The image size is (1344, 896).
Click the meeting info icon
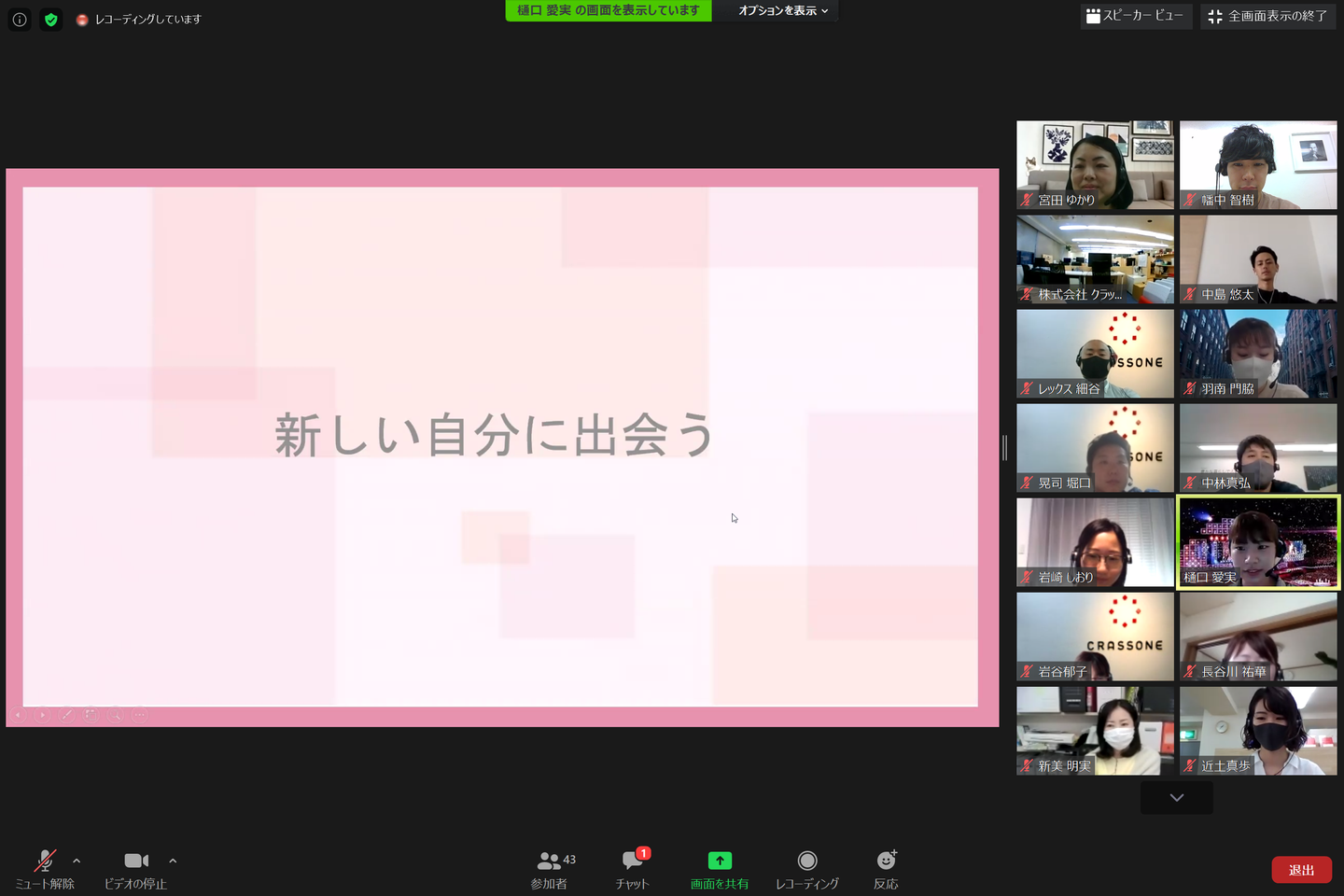point(20,19)
